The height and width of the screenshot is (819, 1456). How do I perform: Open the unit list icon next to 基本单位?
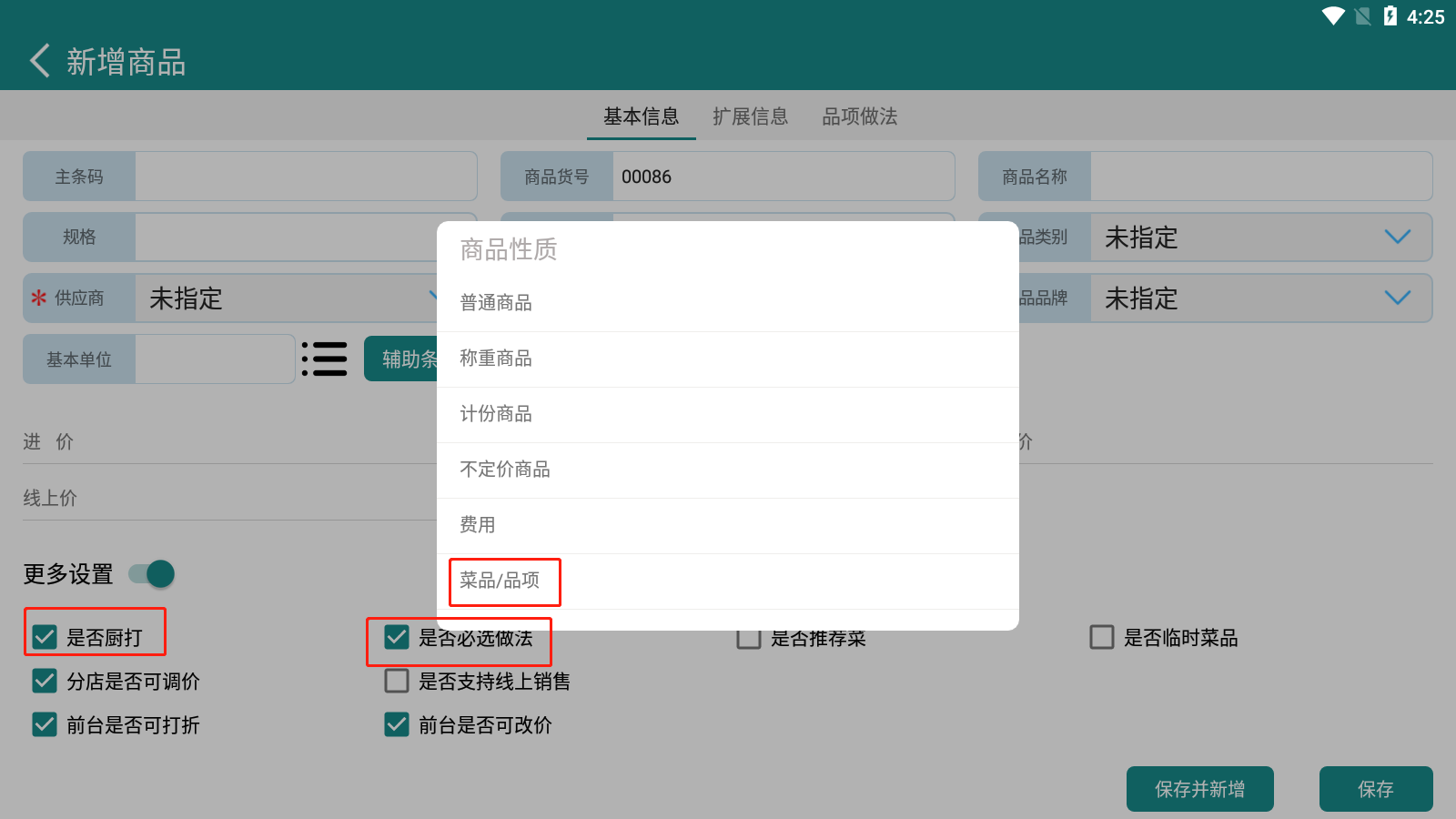325,359
